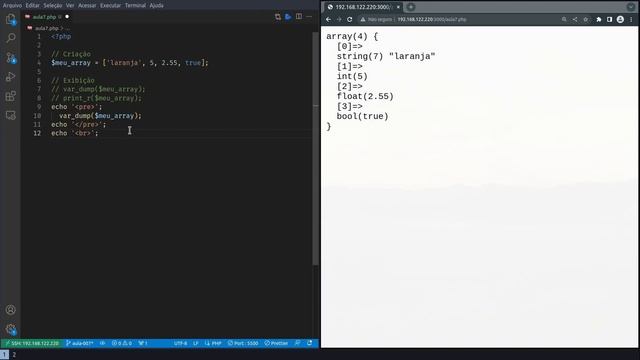Go back in the browser

click(328, 19)
